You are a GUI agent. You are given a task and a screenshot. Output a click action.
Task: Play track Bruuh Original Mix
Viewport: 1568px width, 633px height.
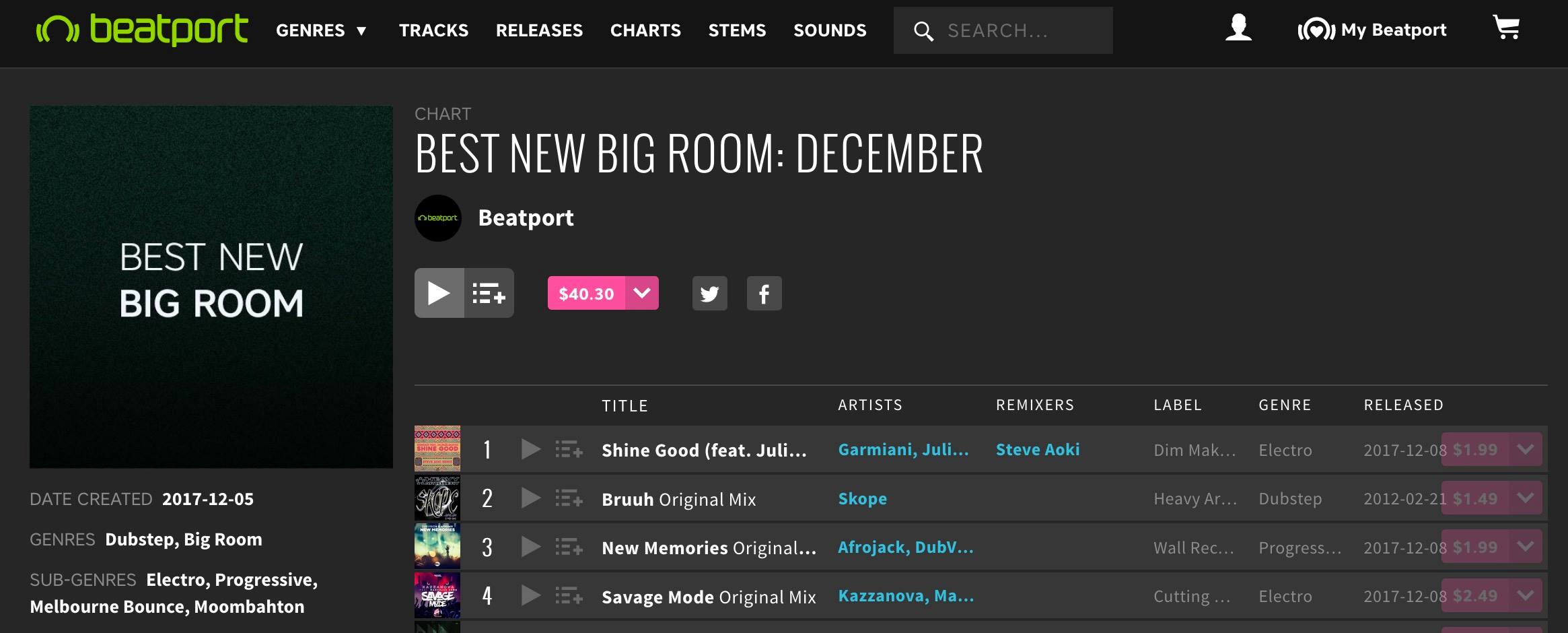tap(530, 498)
